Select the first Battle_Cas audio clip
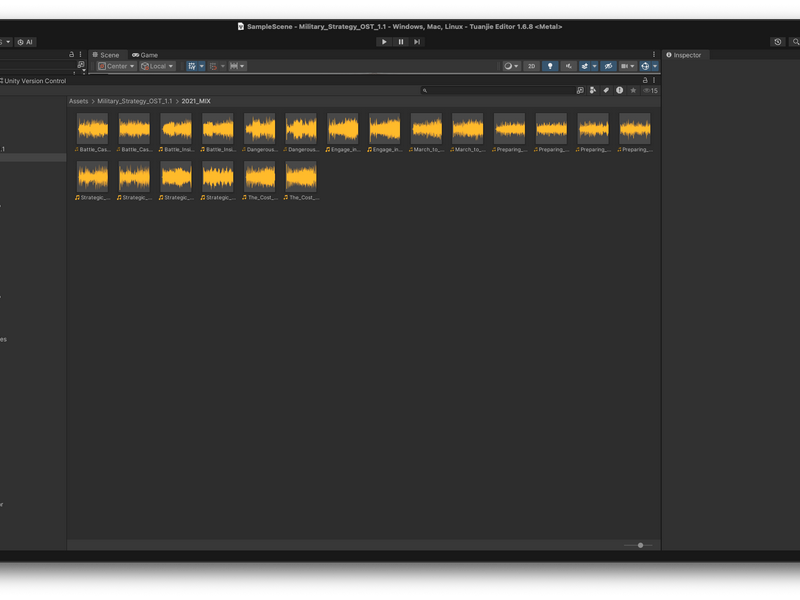 [x=92, y=133]
